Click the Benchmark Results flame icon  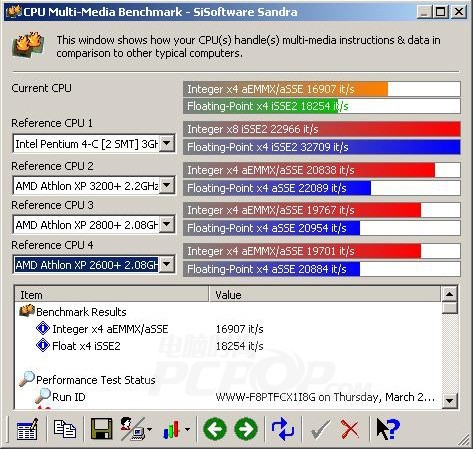[27, 311]
